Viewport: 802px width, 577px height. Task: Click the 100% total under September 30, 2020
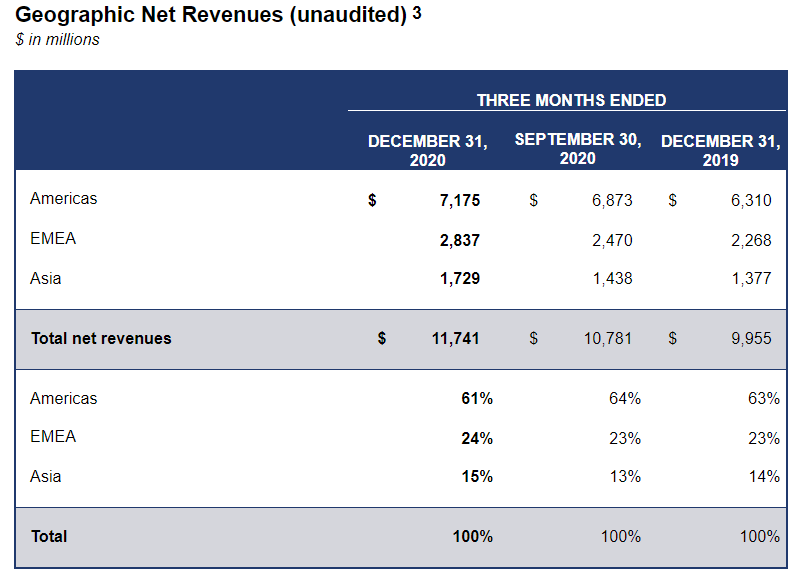click(621, 536)
